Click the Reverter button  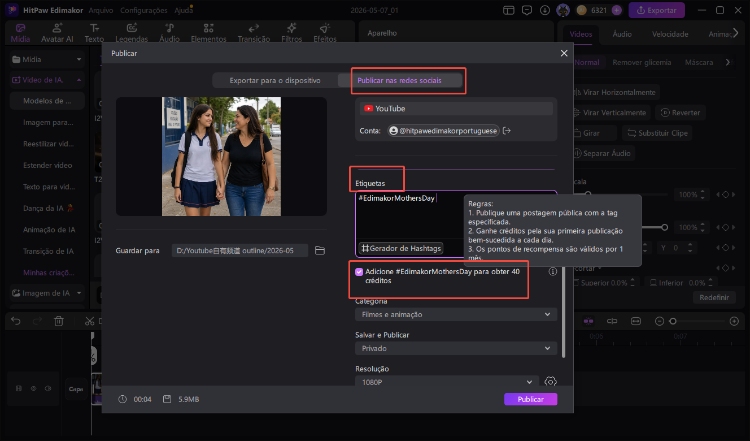(x=681, y=112)
